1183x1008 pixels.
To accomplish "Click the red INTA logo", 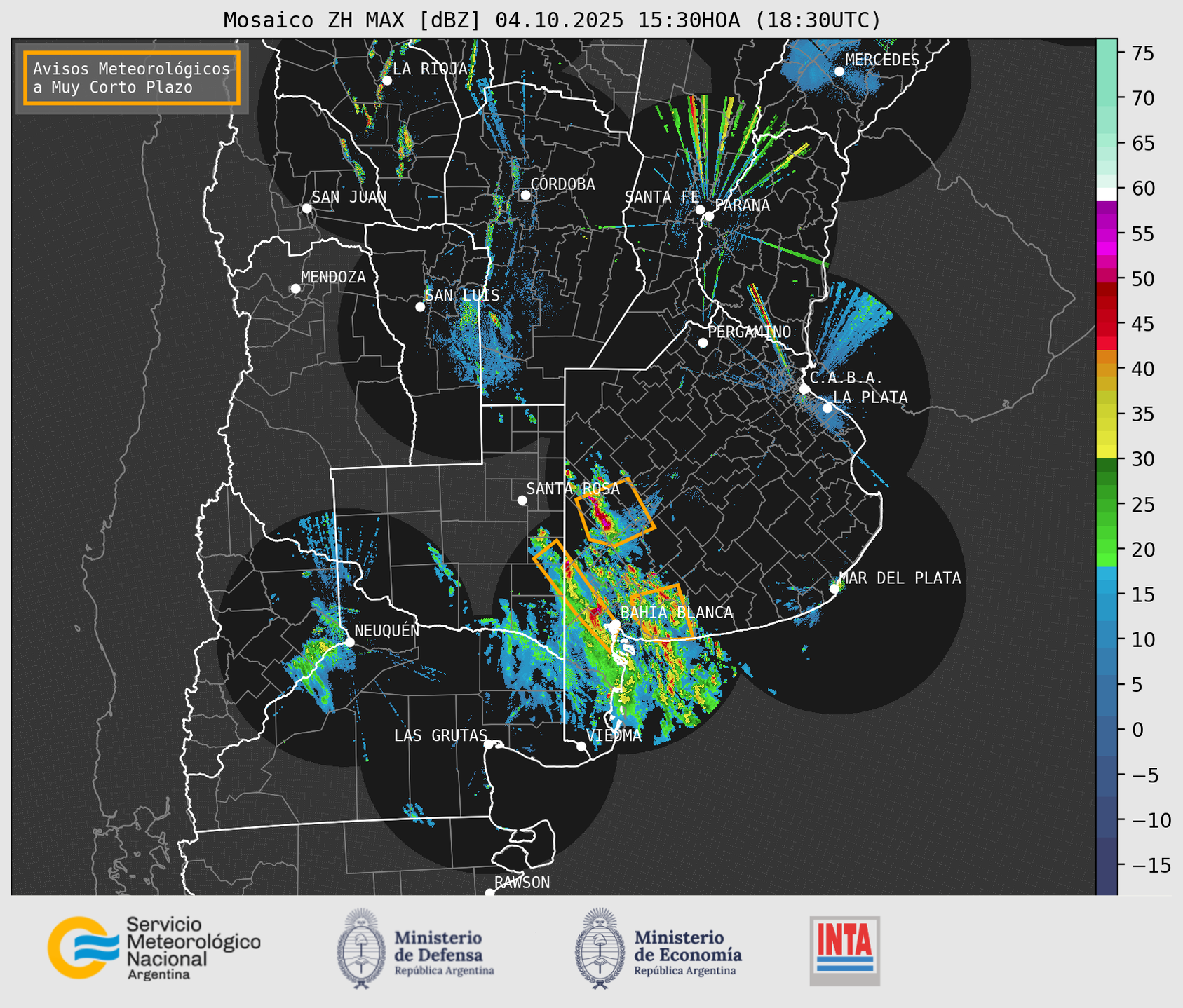I will (844, 950).
